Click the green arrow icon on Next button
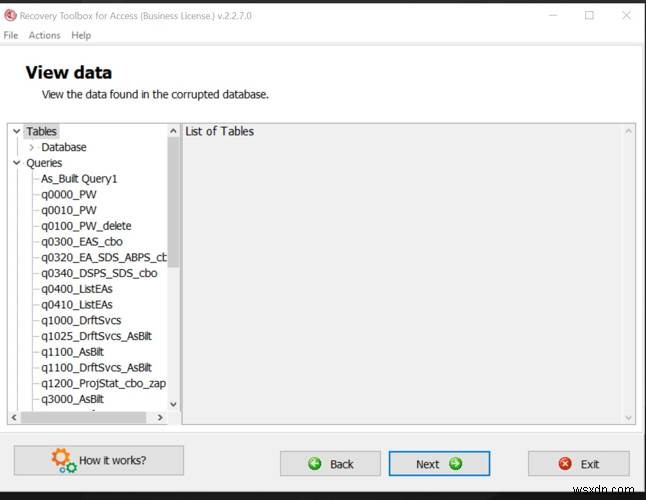Screen dimensions: 646x500 (x=456, y=464)
